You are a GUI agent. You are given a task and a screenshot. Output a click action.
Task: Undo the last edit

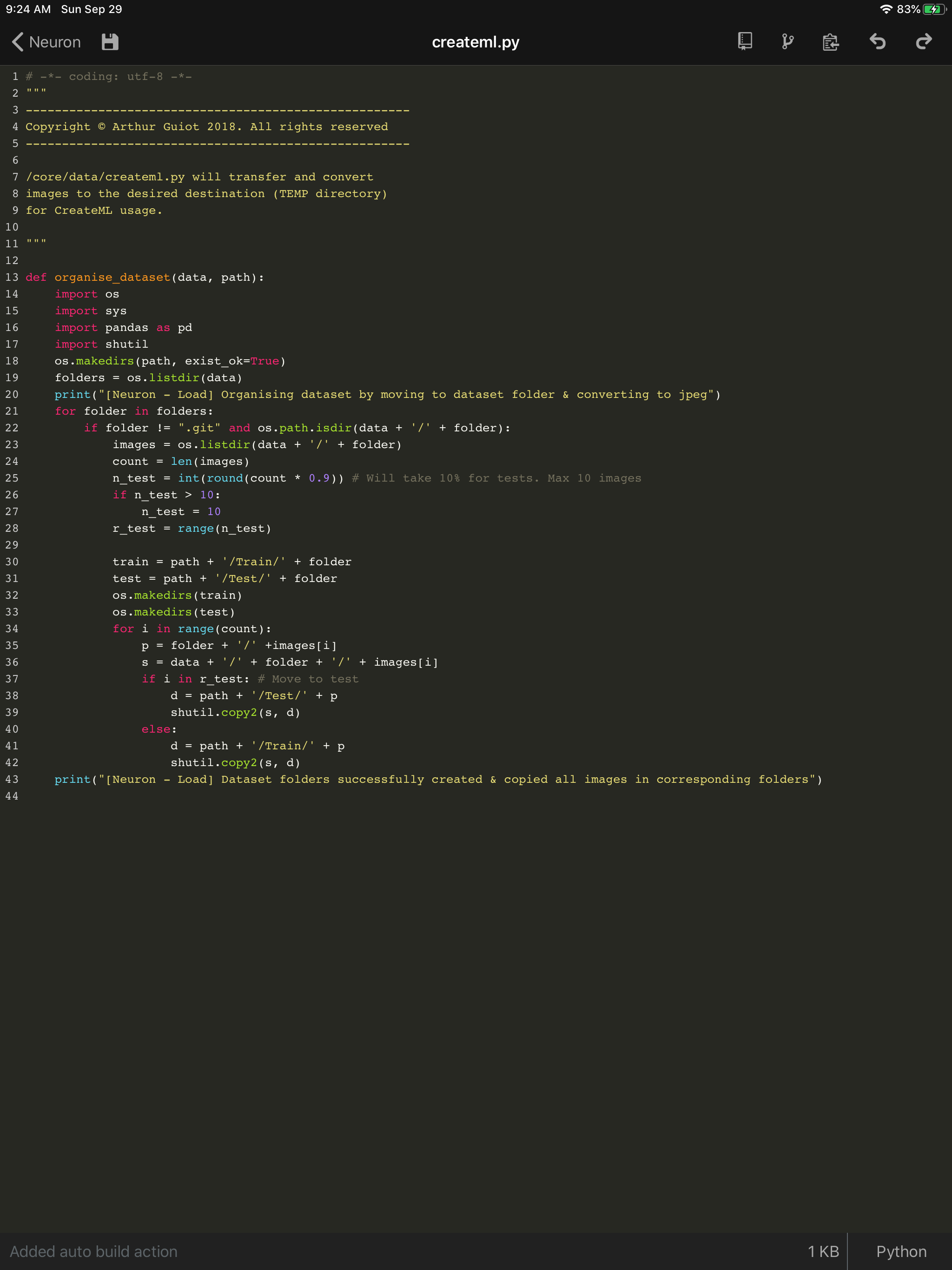[x=878, y=42]
